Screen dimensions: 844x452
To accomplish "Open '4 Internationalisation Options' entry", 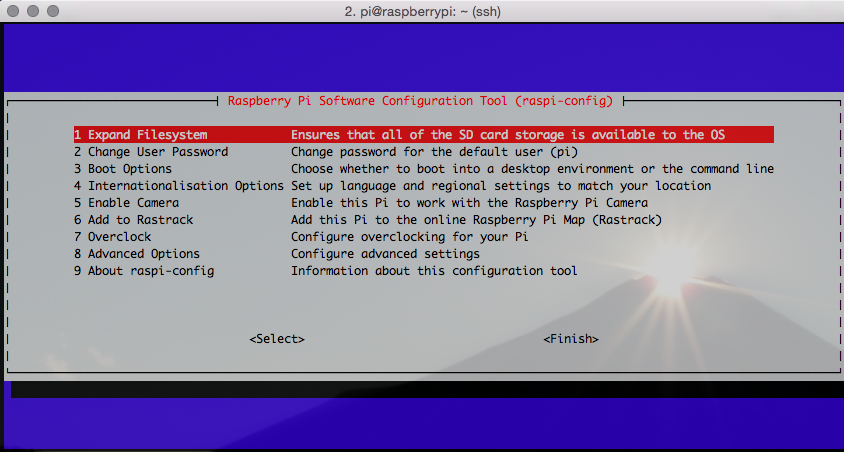I will point(179,186).
